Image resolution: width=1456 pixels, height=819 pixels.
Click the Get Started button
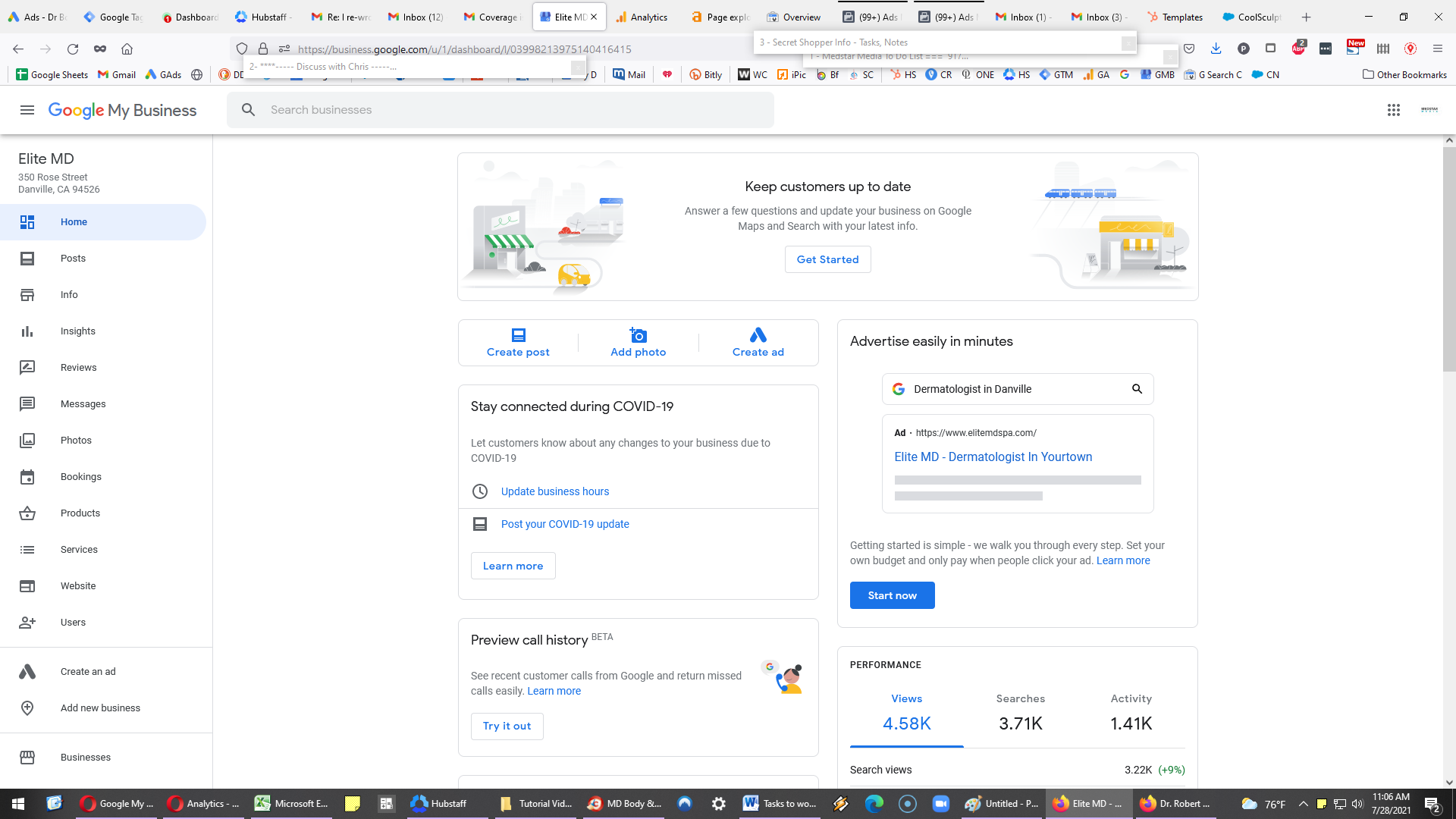828,259
